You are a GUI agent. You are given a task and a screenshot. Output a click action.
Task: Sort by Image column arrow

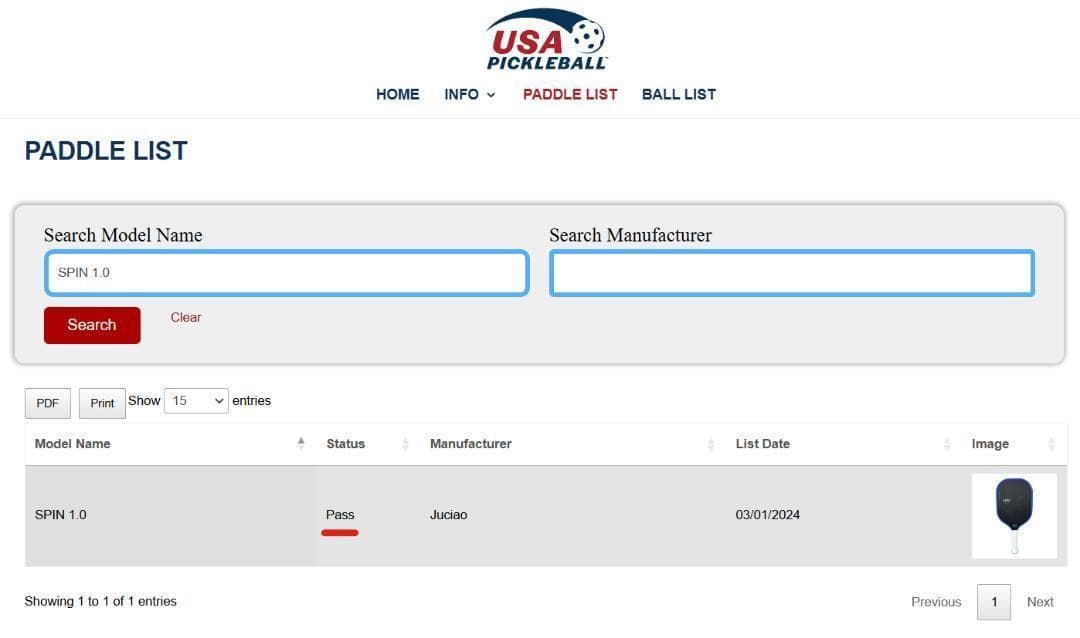pos(1051,444)
